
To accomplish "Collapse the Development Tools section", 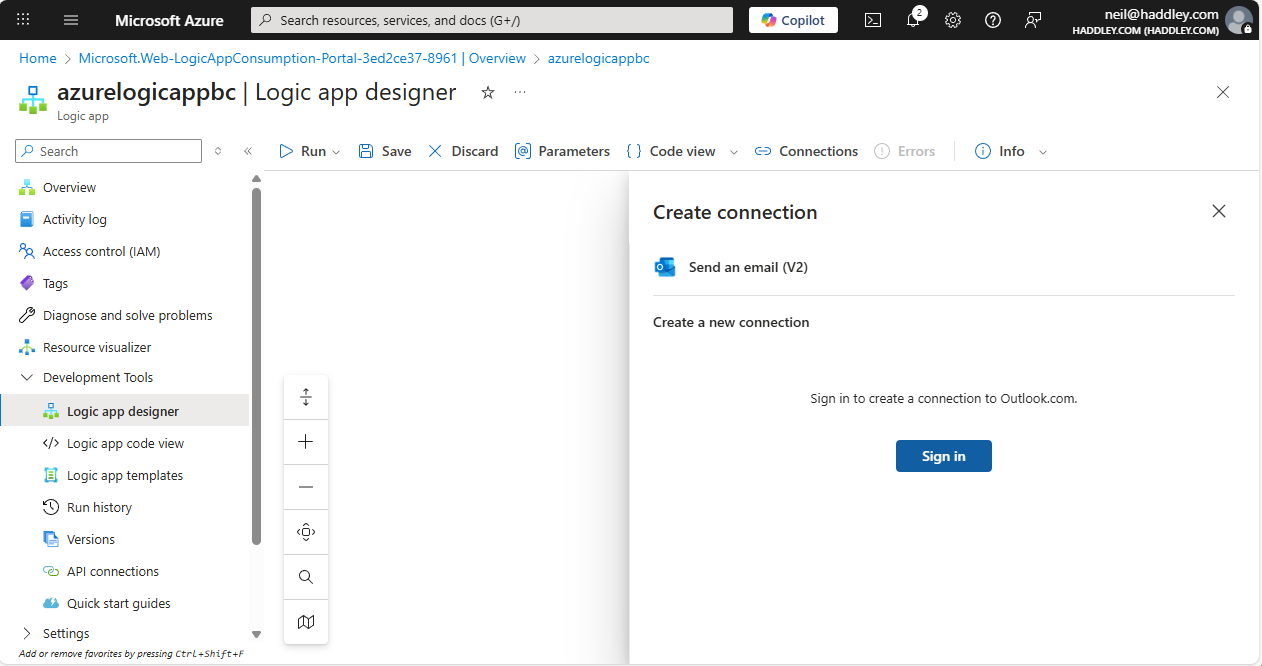I will point(27,378).
